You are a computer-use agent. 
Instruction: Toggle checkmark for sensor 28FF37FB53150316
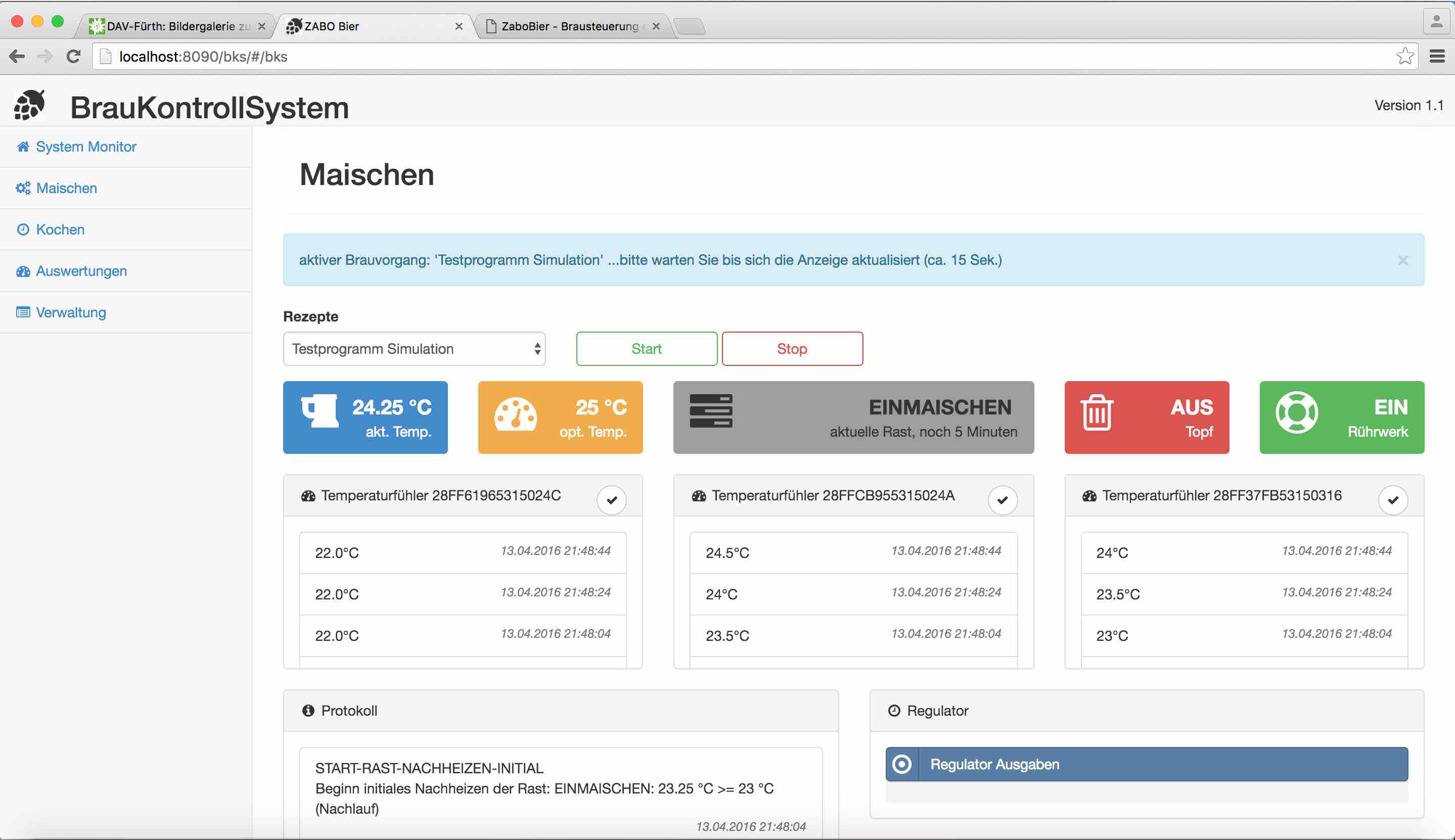tap(1393, 500)
